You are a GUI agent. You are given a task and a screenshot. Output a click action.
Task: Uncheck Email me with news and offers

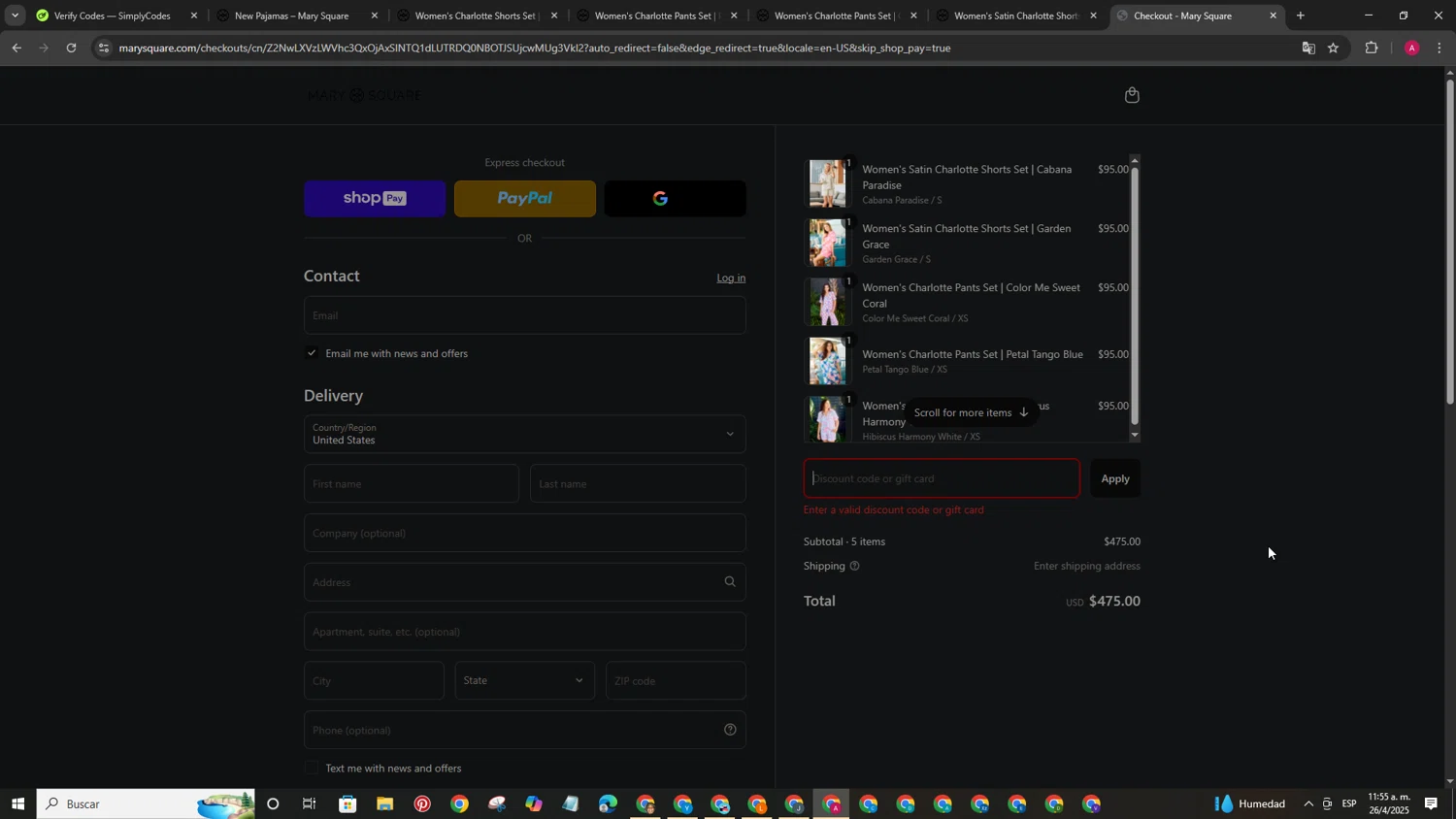(x=312, y=353)
